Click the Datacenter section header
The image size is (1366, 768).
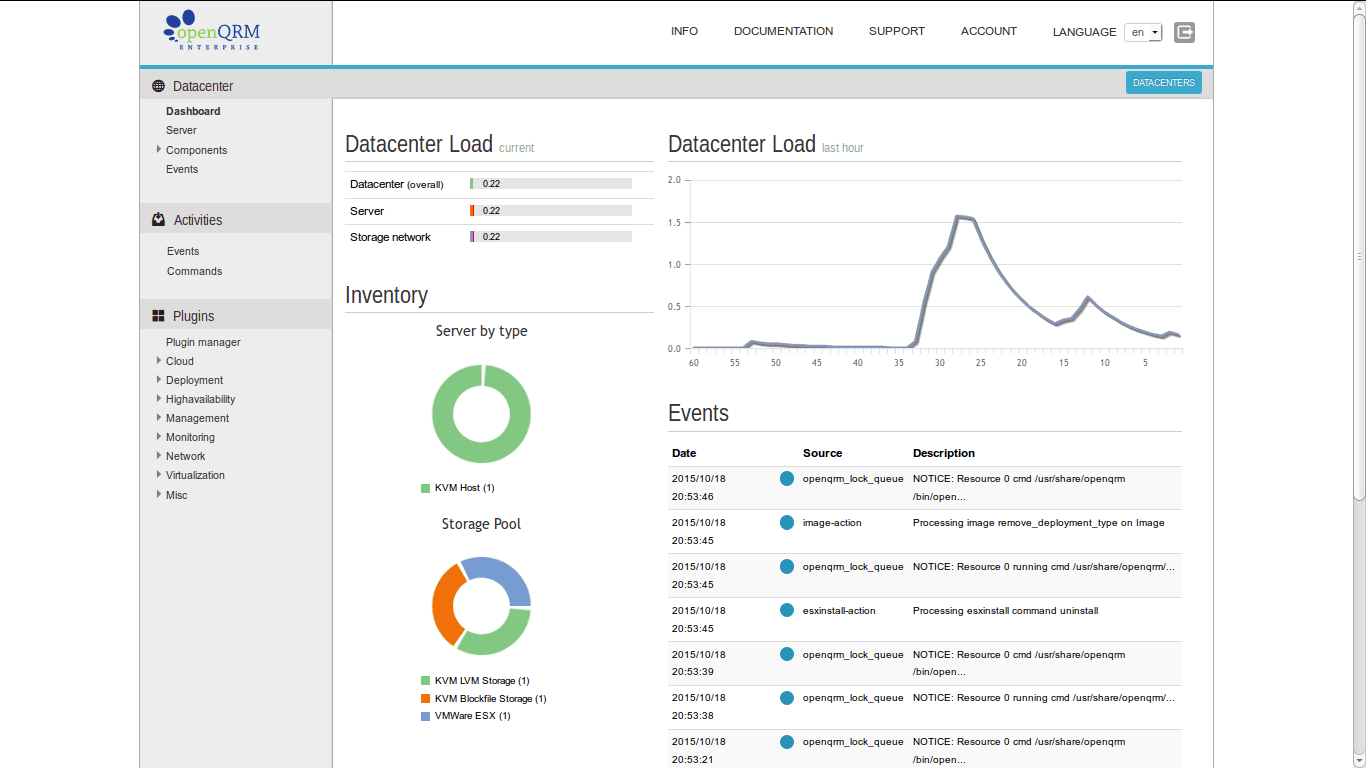pos(236,86)
